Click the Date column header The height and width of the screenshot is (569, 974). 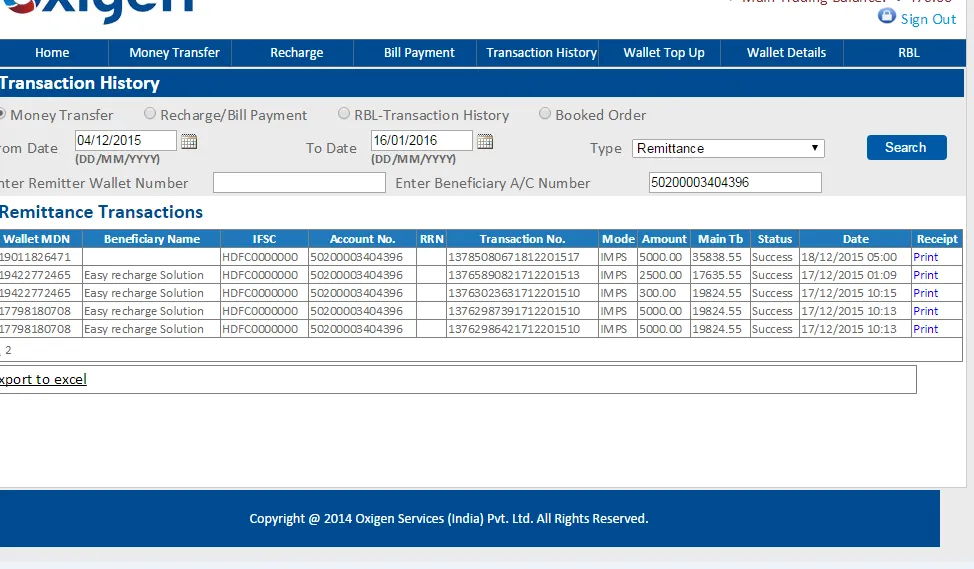(x=855, y=239)
